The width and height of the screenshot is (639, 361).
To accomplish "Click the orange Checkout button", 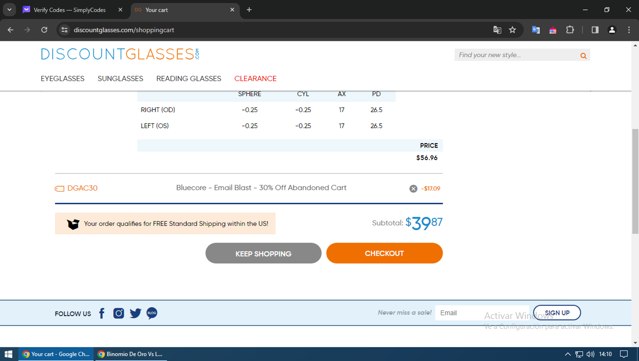I will [384, 253].
